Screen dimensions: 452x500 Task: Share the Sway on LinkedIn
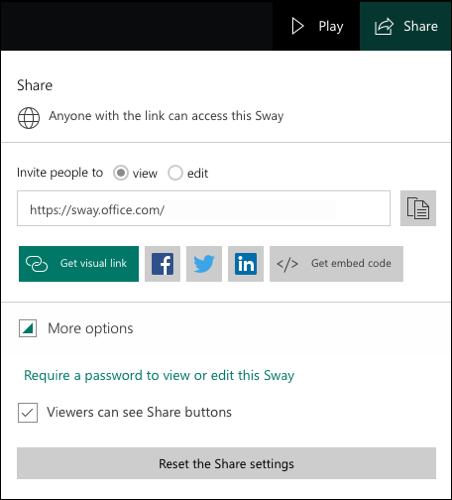246,264
